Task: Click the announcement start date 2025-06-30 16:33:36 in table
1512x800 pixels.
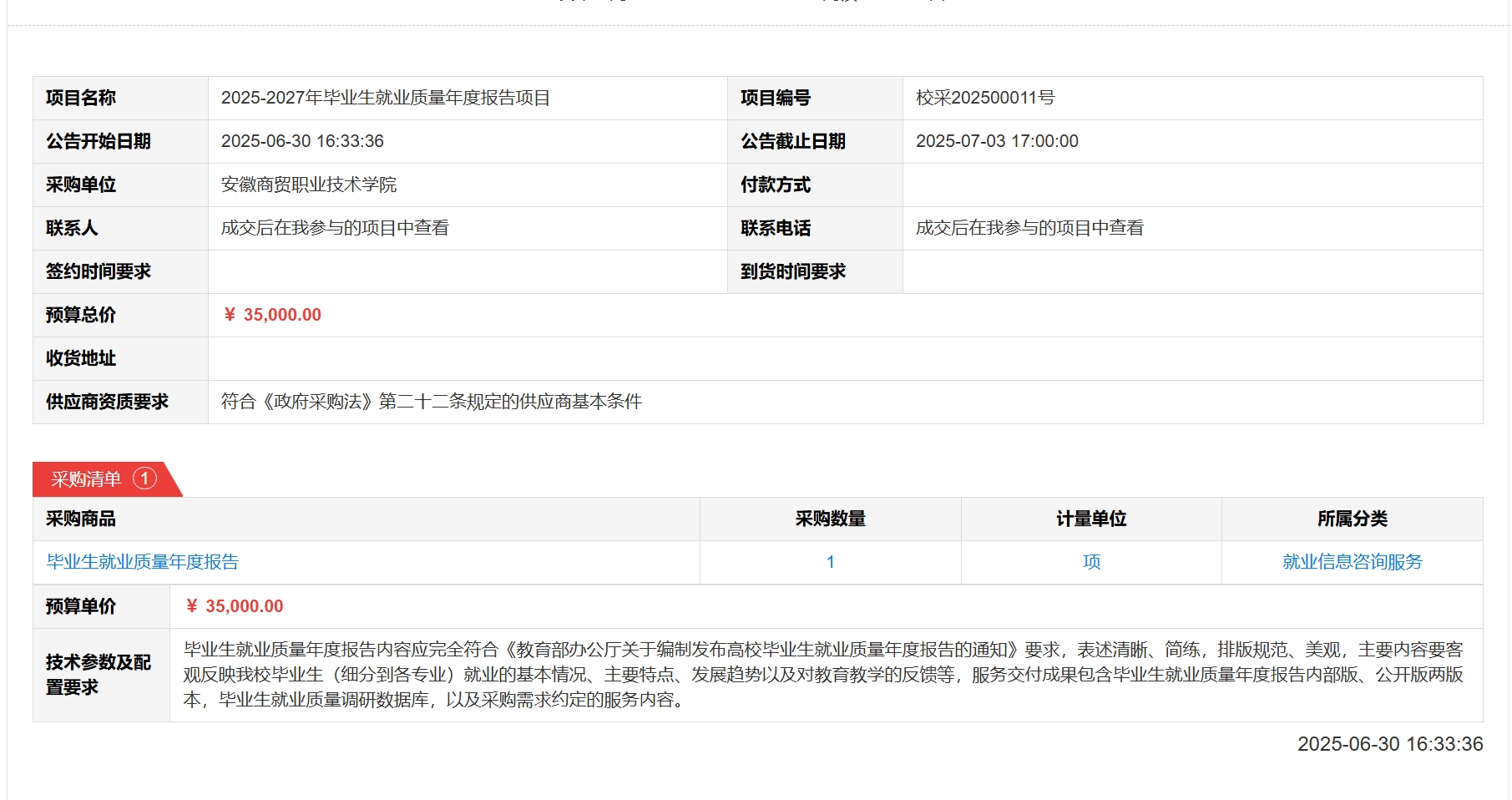Action: click(x=302, y=141)
